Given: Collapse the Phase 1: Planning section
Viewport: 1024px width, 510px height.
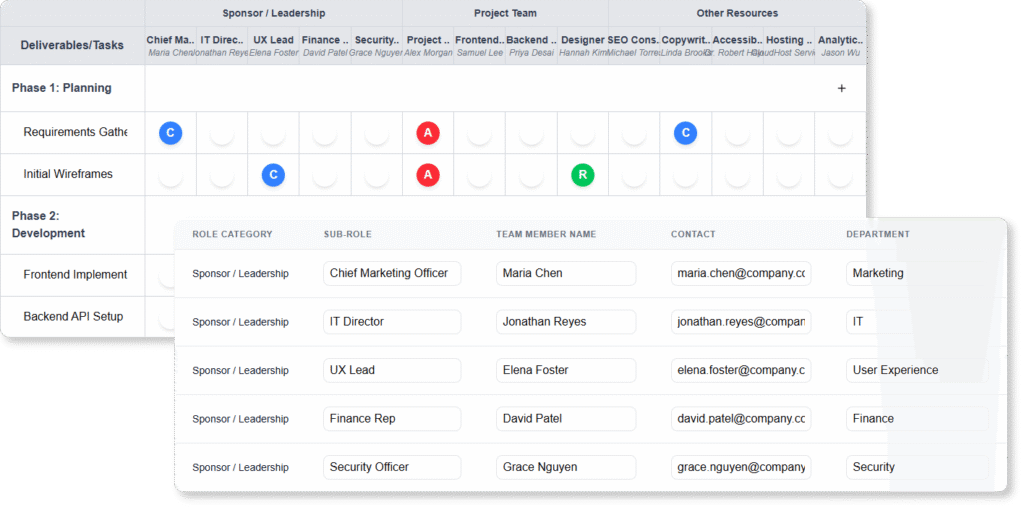Looking at the screenshot, I should coord(62,88).
